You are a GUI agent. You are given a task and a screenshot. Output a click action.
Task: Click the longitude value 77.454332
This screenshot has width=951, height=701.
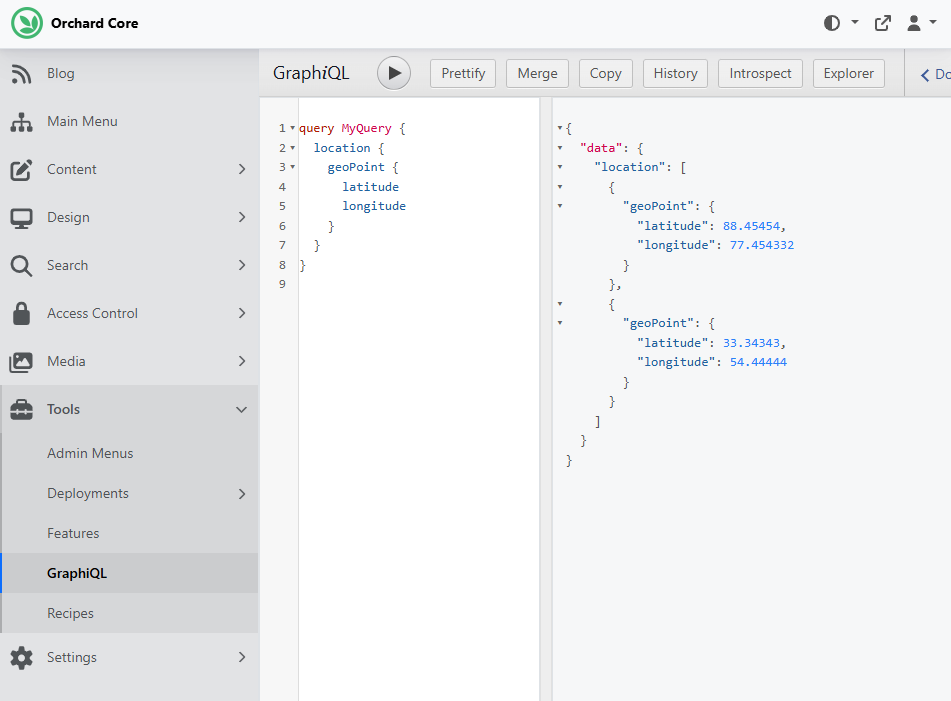pyautogui.click(x=762, y=245)
